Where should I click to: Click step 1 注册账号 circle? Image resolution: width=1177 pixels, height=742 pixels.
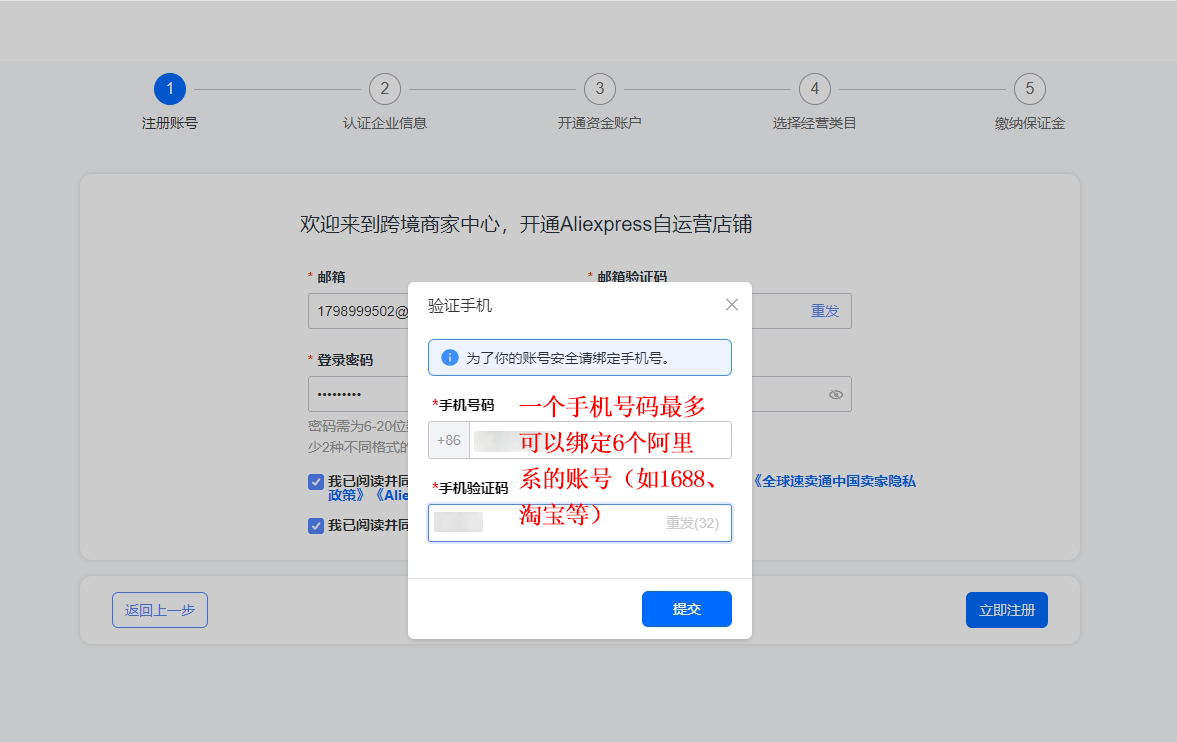coord(170,89)
